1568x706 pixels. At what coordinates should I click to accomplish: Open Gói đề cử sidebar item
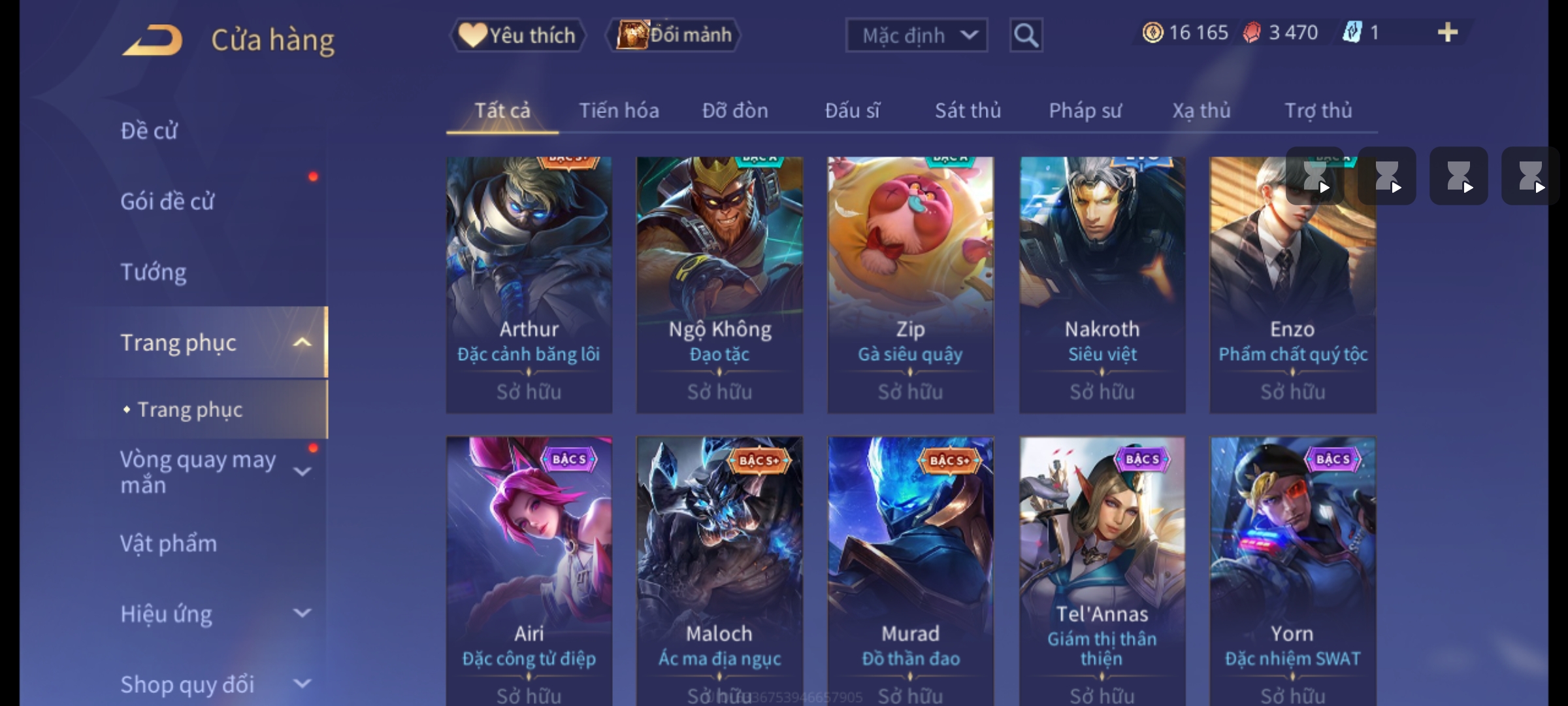click(167, 201)
